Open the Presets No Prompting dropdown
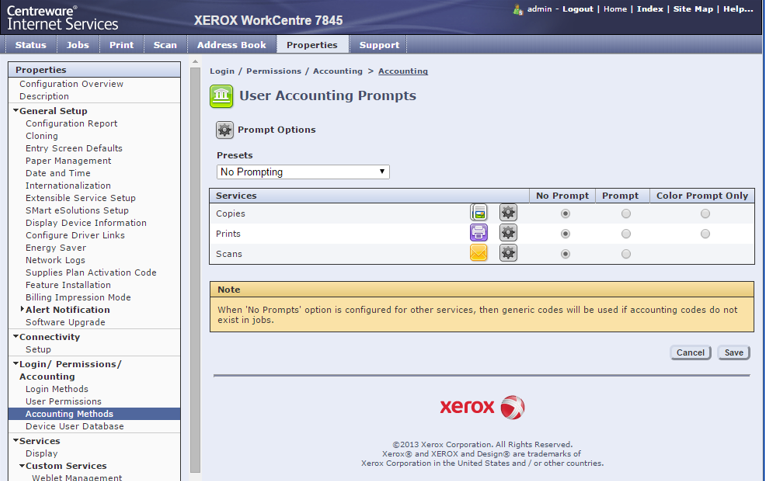This screenshot has height=481, width=765. [x=303, y=172]
